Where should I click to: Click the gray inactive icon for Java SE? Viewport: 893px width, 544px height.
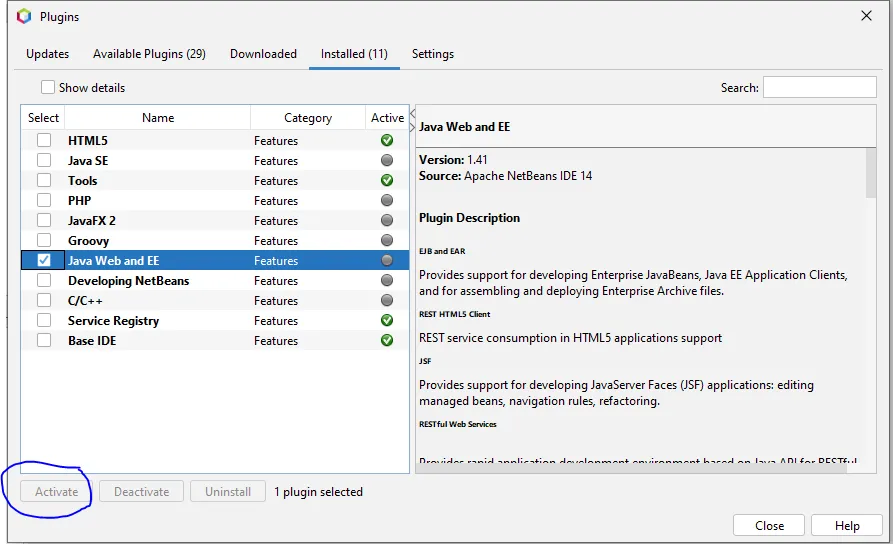point(387,161)
